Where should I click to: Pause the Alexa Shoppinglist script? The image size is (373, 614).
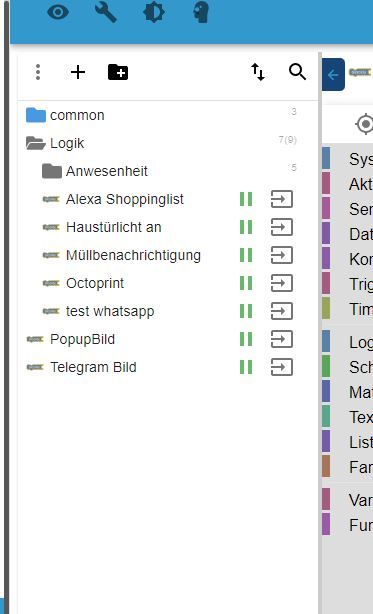tap(246, 199)
